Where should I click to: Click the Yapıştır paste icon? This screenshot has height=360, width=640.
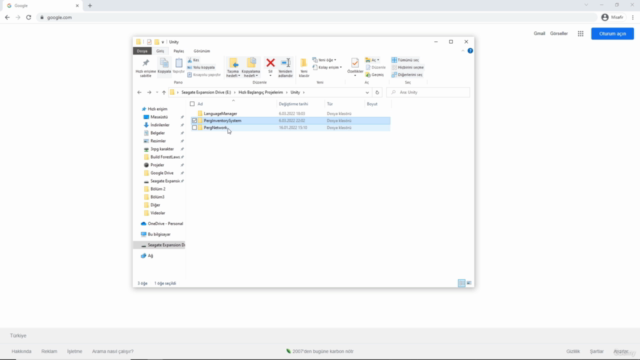tap(179, 66)
